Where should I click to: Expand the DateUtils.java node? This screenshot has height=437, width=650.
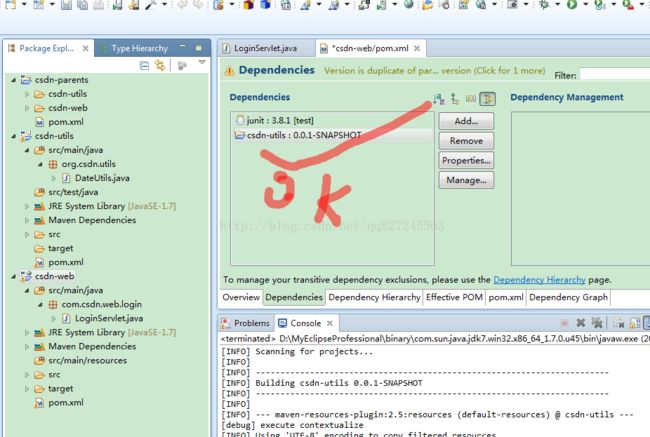(x=53, y=178)
